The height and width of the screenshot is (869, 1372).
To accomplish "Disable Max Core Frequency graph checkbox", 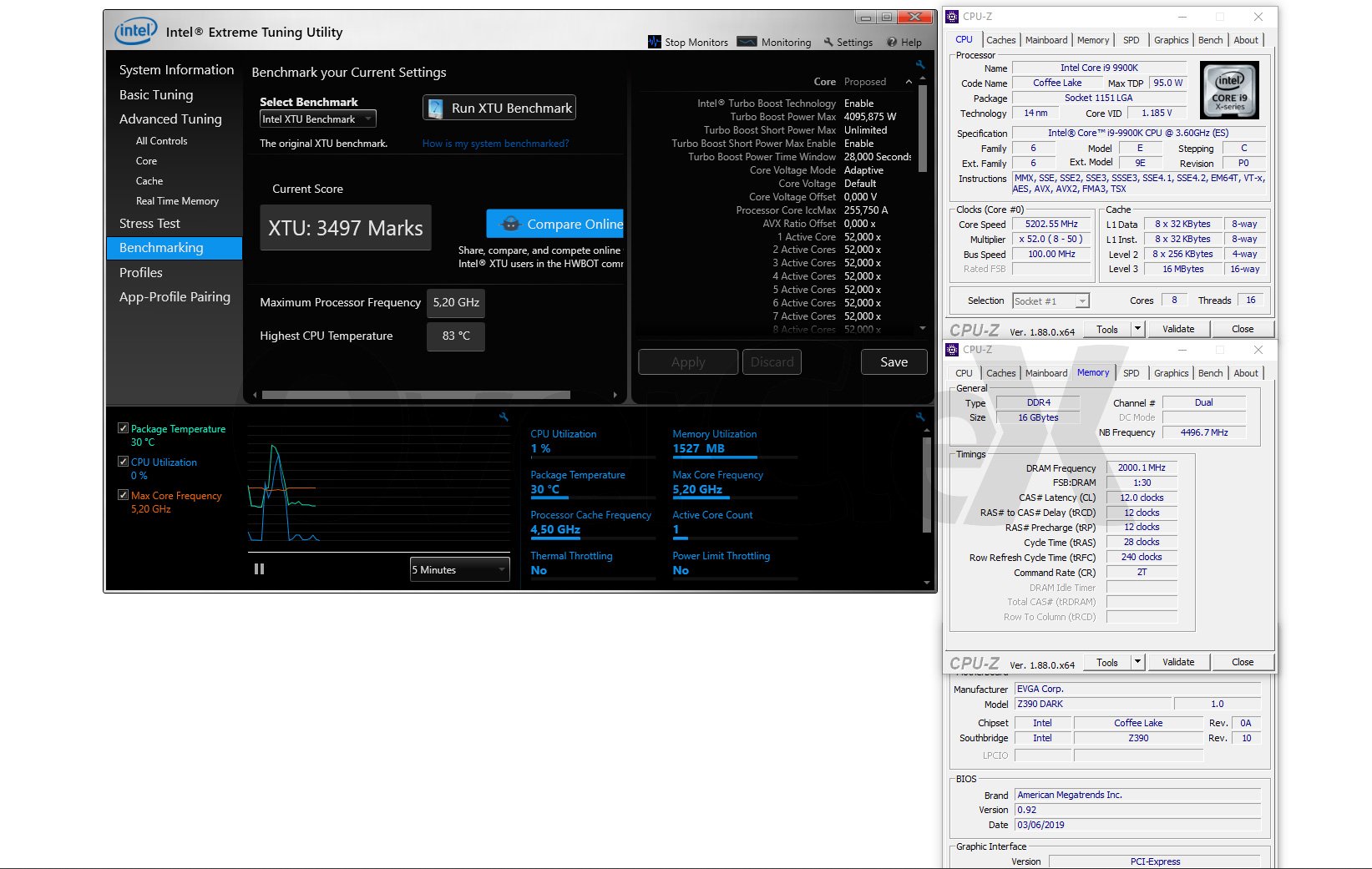I will (123, 495).
